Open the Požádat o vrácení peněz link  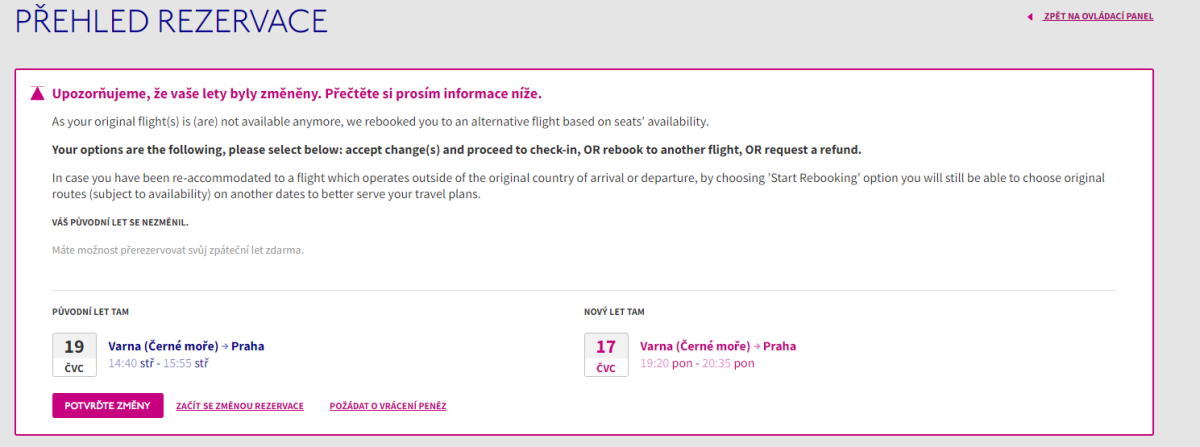click(x=388, y=405)
